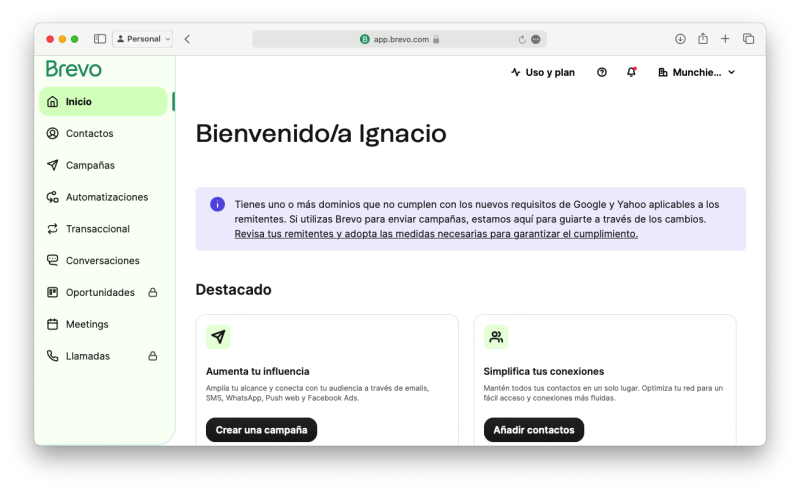Open the page options ellipsis in address bar
Screen dimensions: 800x491
536,39
